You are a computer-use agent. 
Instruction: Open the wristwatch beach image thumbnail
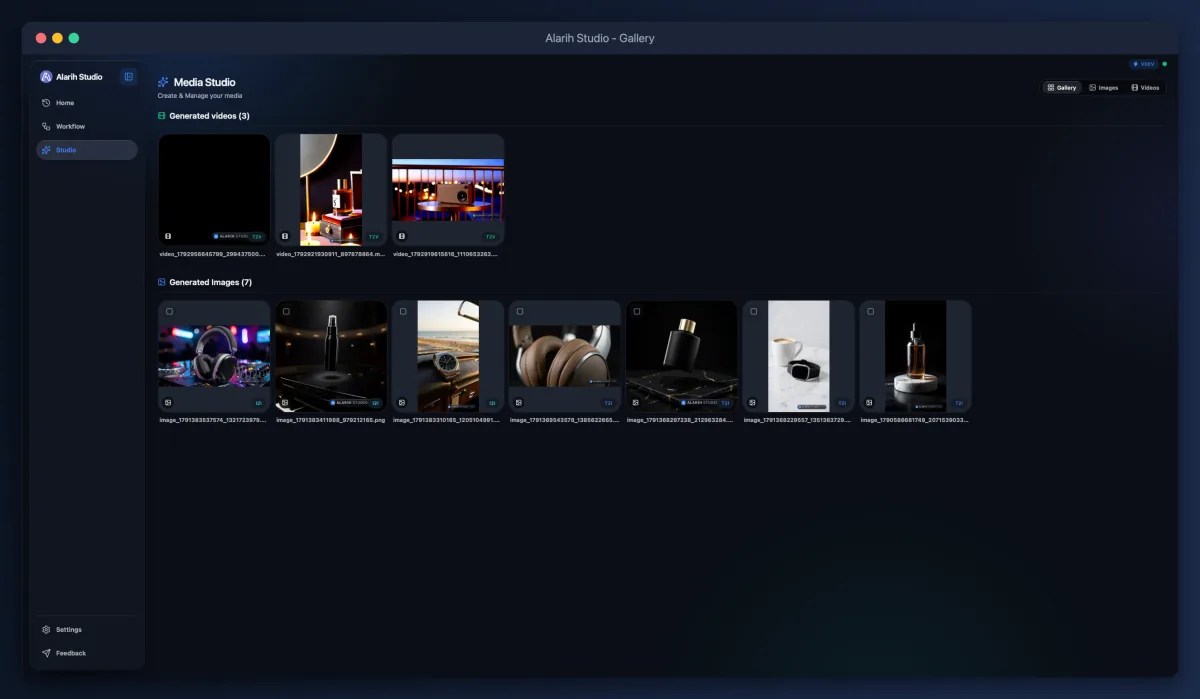(x=448, y=356)
